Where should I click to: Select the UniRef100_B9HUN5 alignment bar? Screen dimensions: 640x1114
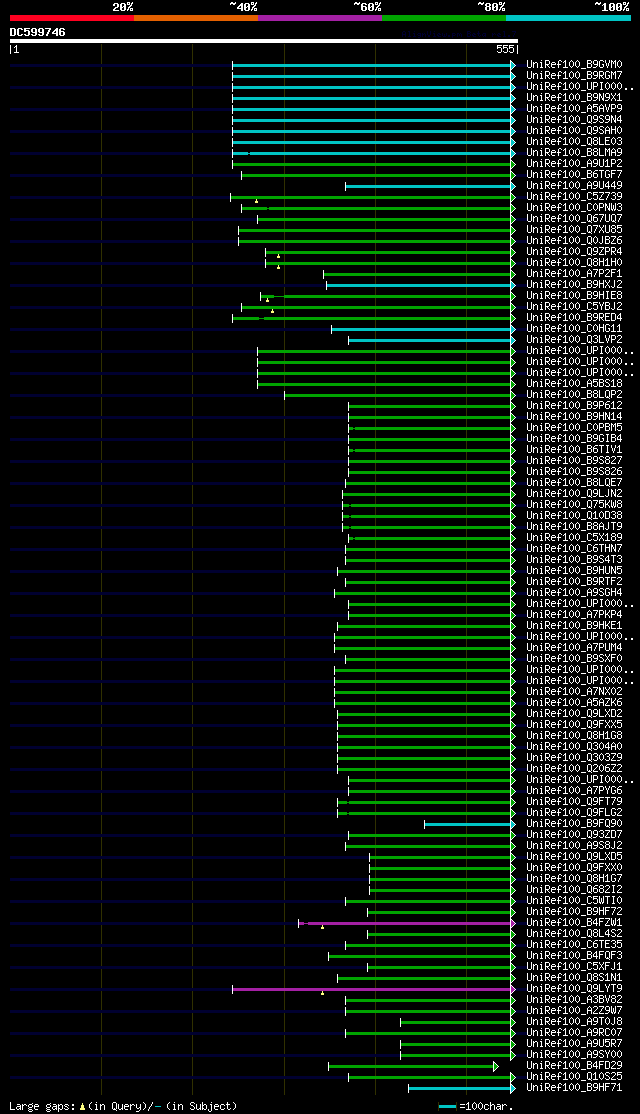tap(425, 572)
